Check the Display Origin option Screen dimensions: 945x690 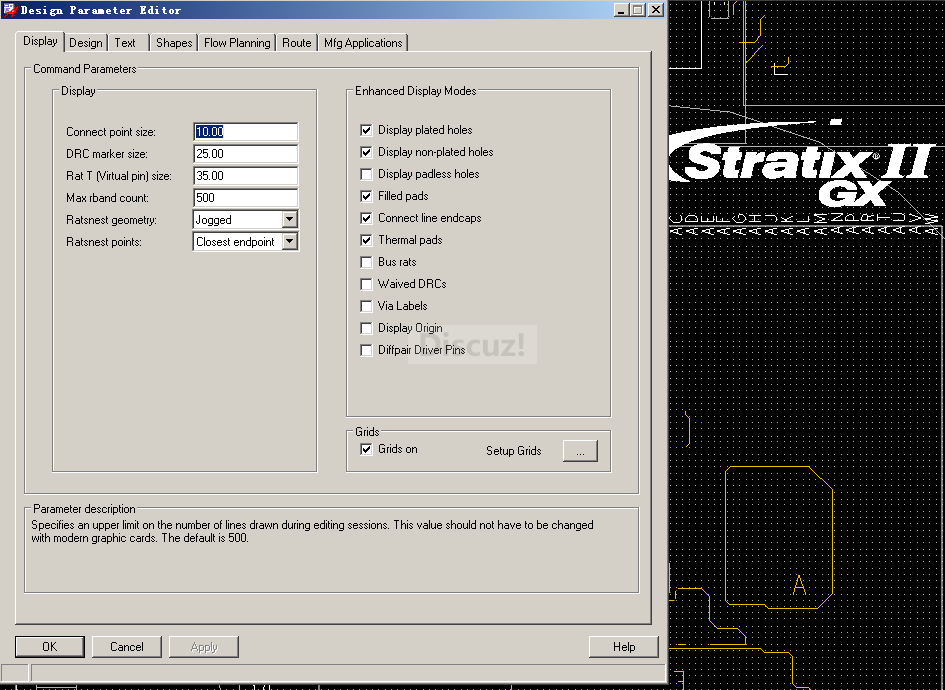(x=366, y=328)
